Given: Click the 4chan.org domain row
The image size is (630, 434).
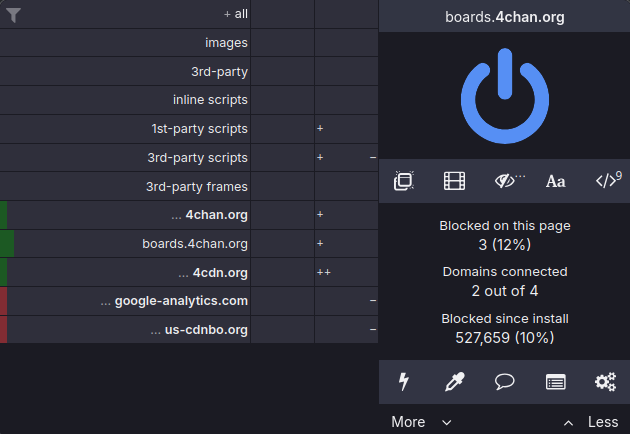Looking at the screenshot, I should [125, 215].
